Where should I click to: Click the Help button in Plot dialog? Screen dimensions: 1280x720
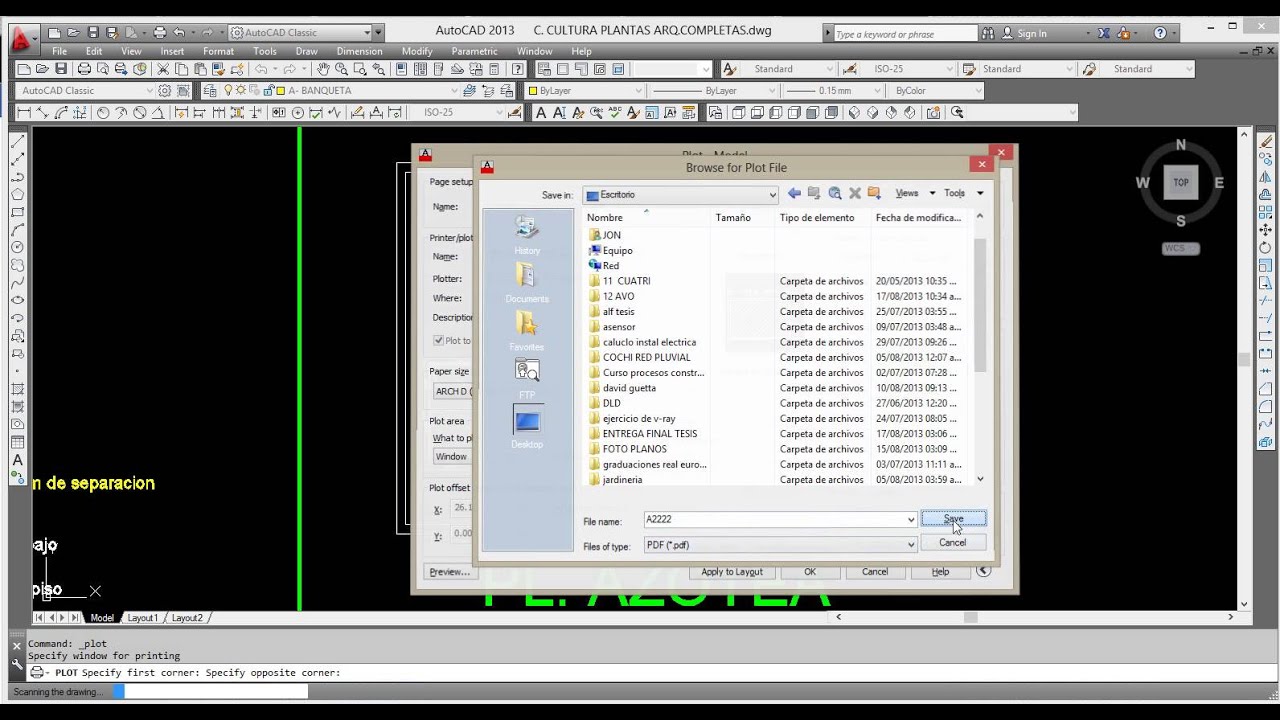click(x=940, y=572)
